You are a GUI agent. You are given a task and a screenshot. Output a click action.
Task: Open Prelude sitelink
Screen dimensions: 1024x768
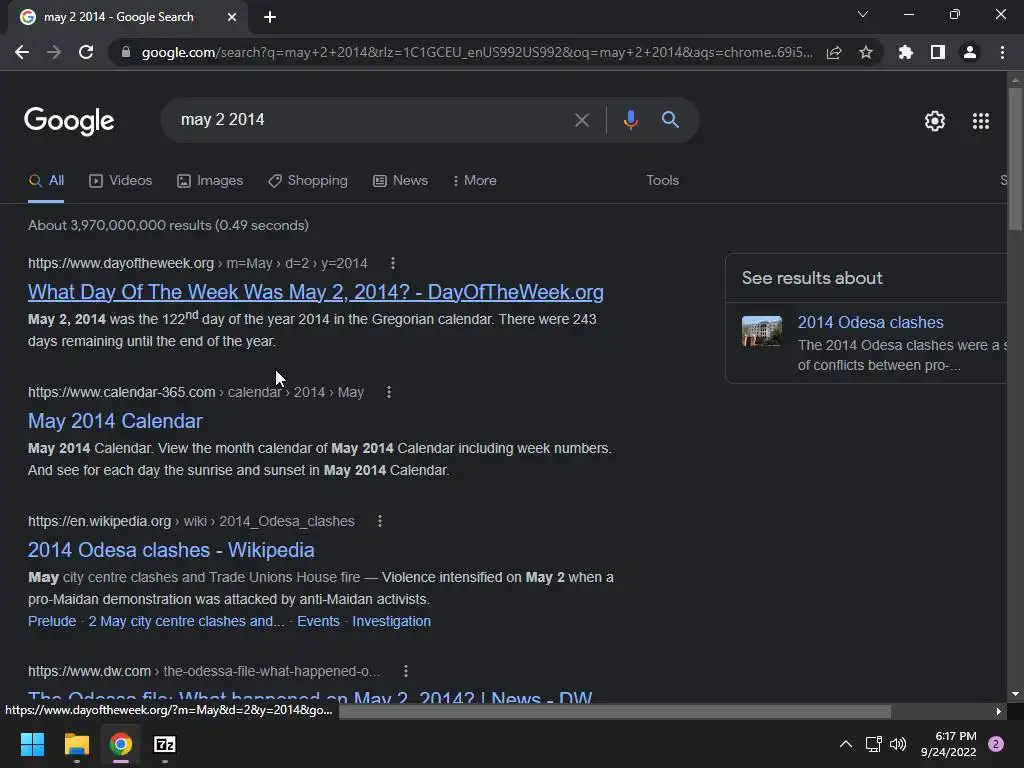52,621
